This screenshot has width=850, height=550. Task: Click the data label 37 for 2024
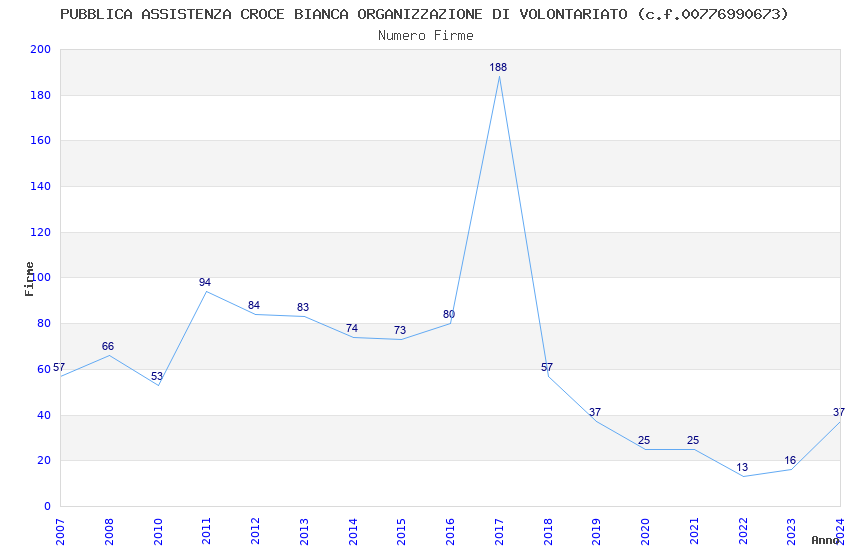pyautogui.click(x=839, y=412)
